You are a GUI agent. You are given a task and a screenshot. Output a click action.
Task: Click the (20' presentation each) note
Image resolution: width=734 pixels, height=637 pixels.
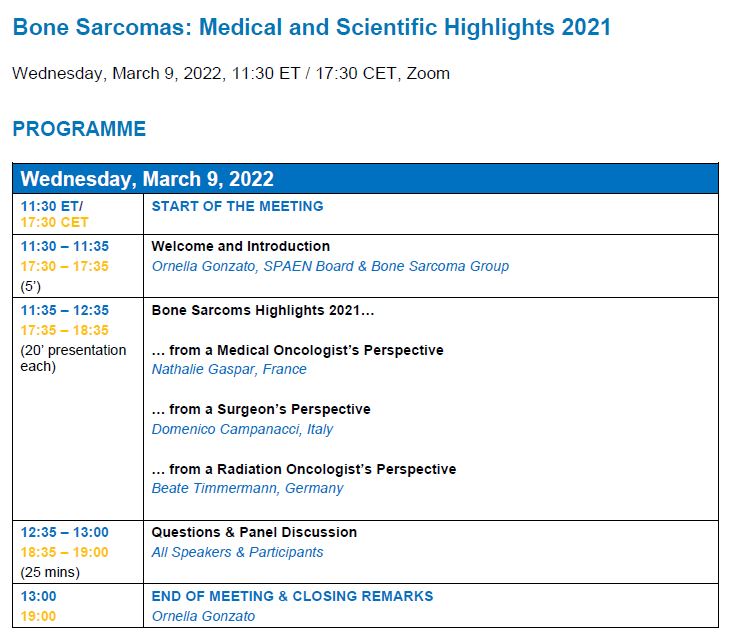coord(73,358)
